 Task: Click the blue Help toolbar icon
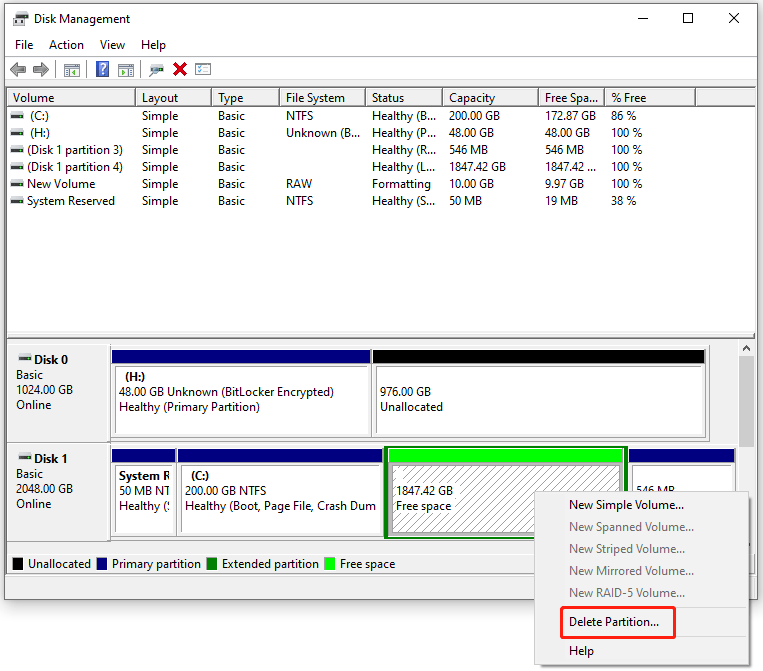pyautogui.click(x=102, y=69)
